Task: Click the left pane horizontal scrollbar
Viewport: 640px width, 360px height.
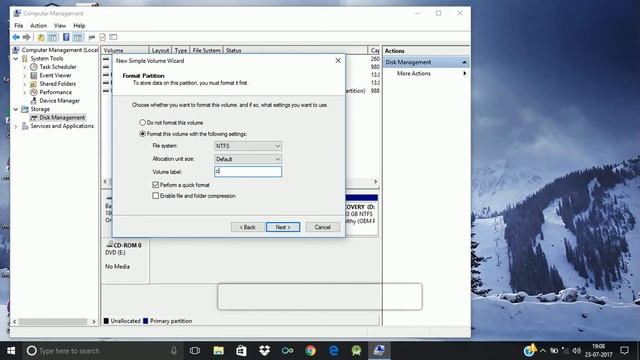Action: click(x=54, y=322)
